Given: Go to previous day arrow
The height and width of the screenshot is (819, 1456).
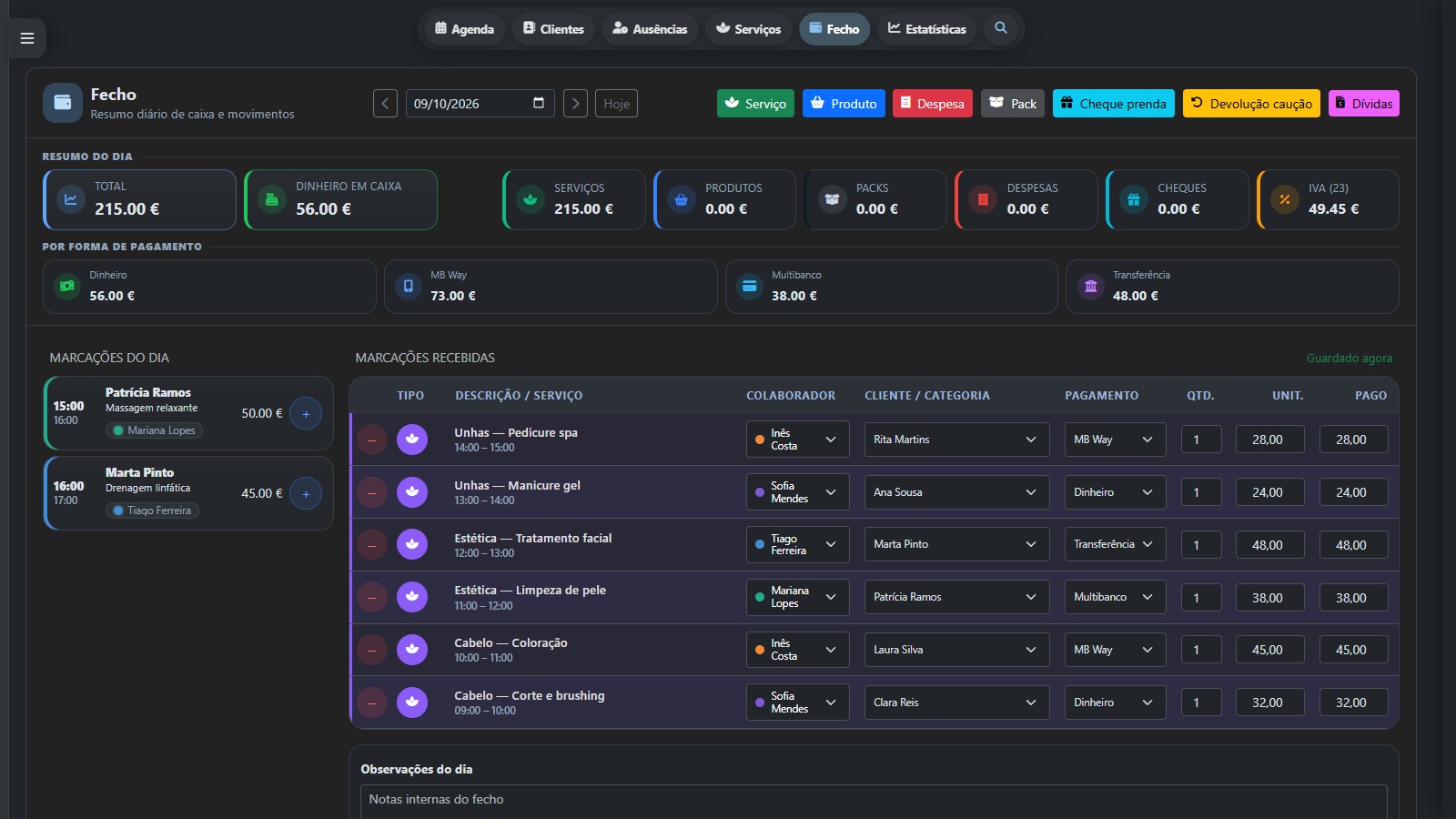Looking at the screenshot, I should click(x=385, y=104).
